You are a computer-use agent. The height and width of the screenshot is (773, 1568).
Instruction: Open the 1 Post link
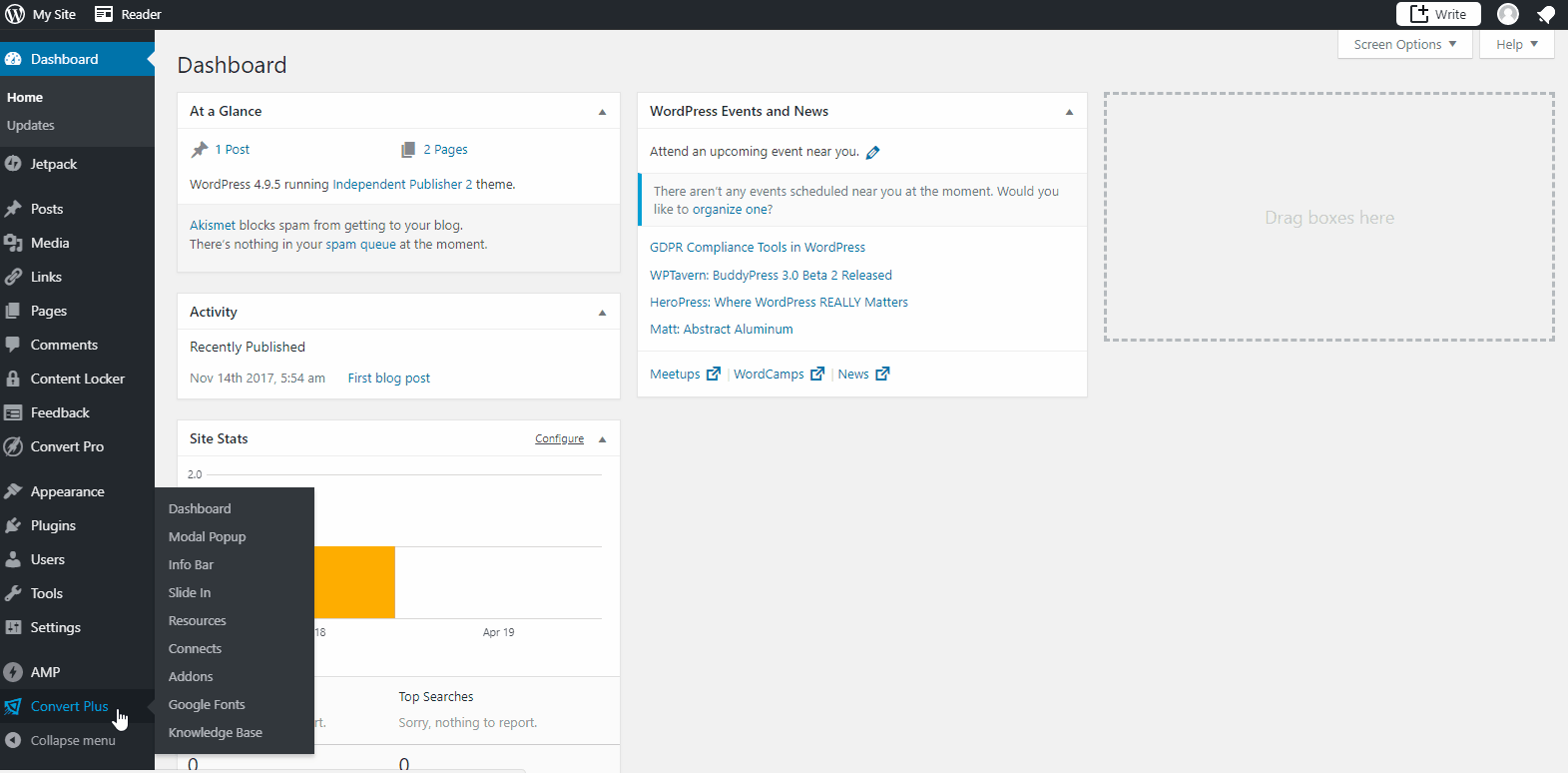point(233,149)
